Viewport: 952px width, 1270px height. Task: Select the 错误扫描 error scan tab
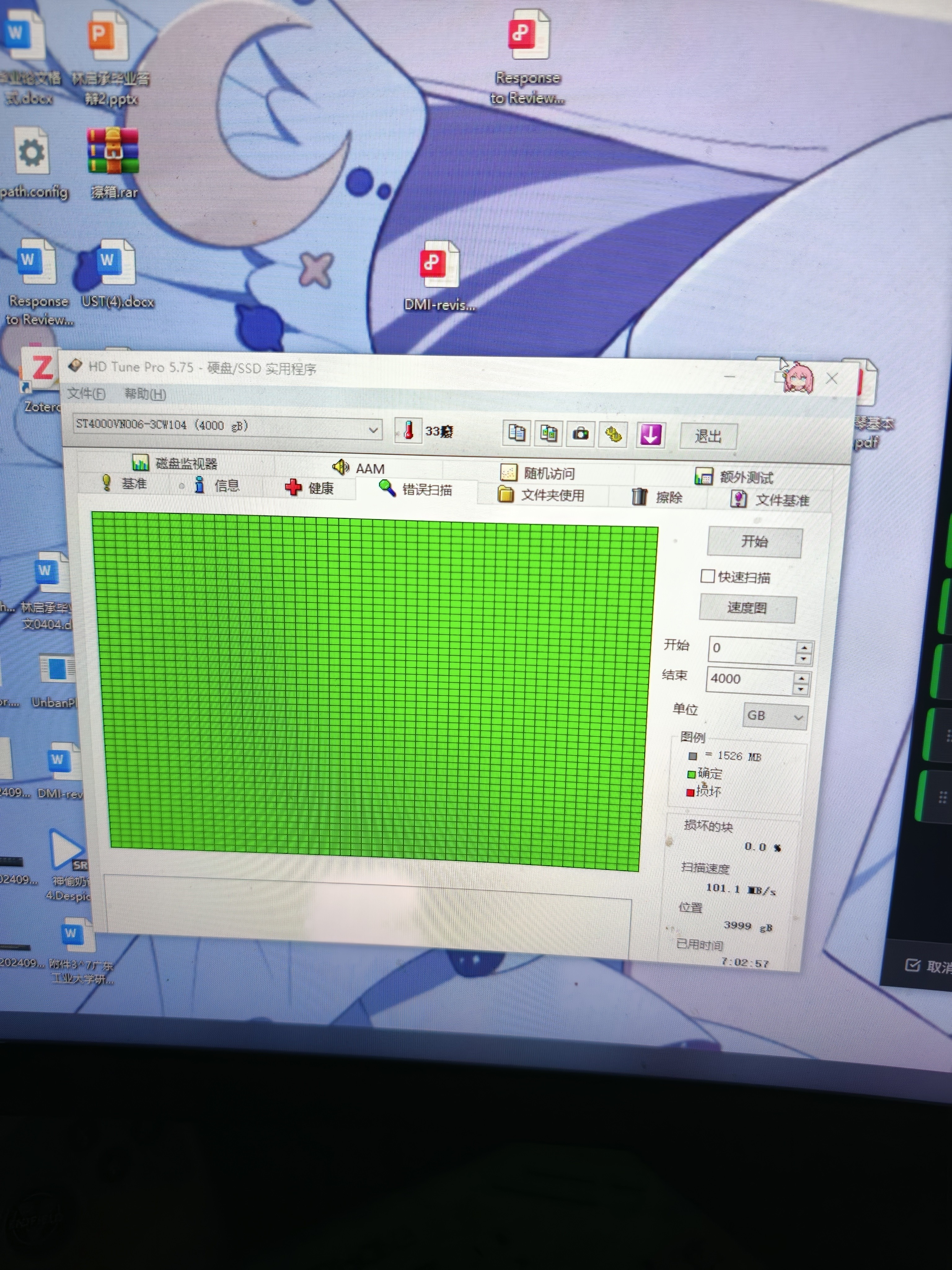click(416, 489)
